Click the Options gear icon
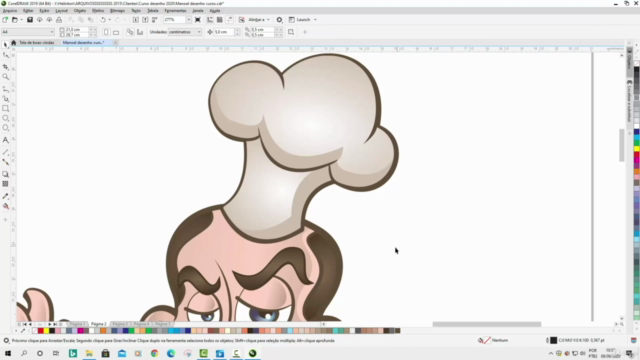 (279, 20)
